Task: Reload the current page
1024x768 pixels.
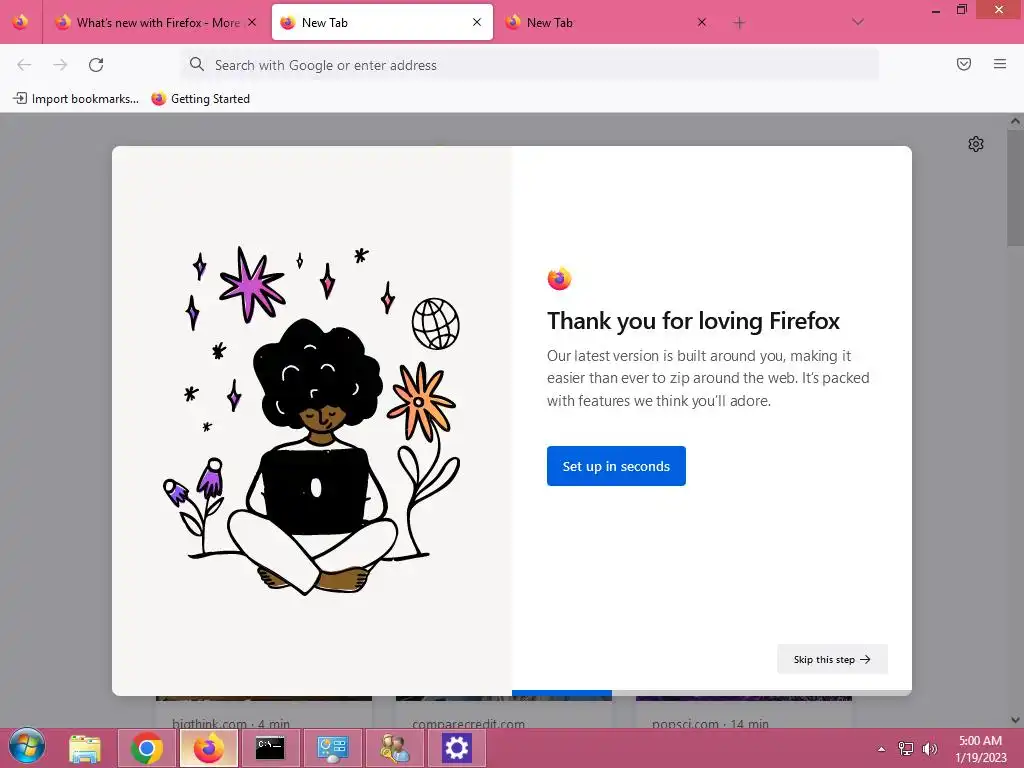Action: tap(96, 65)
